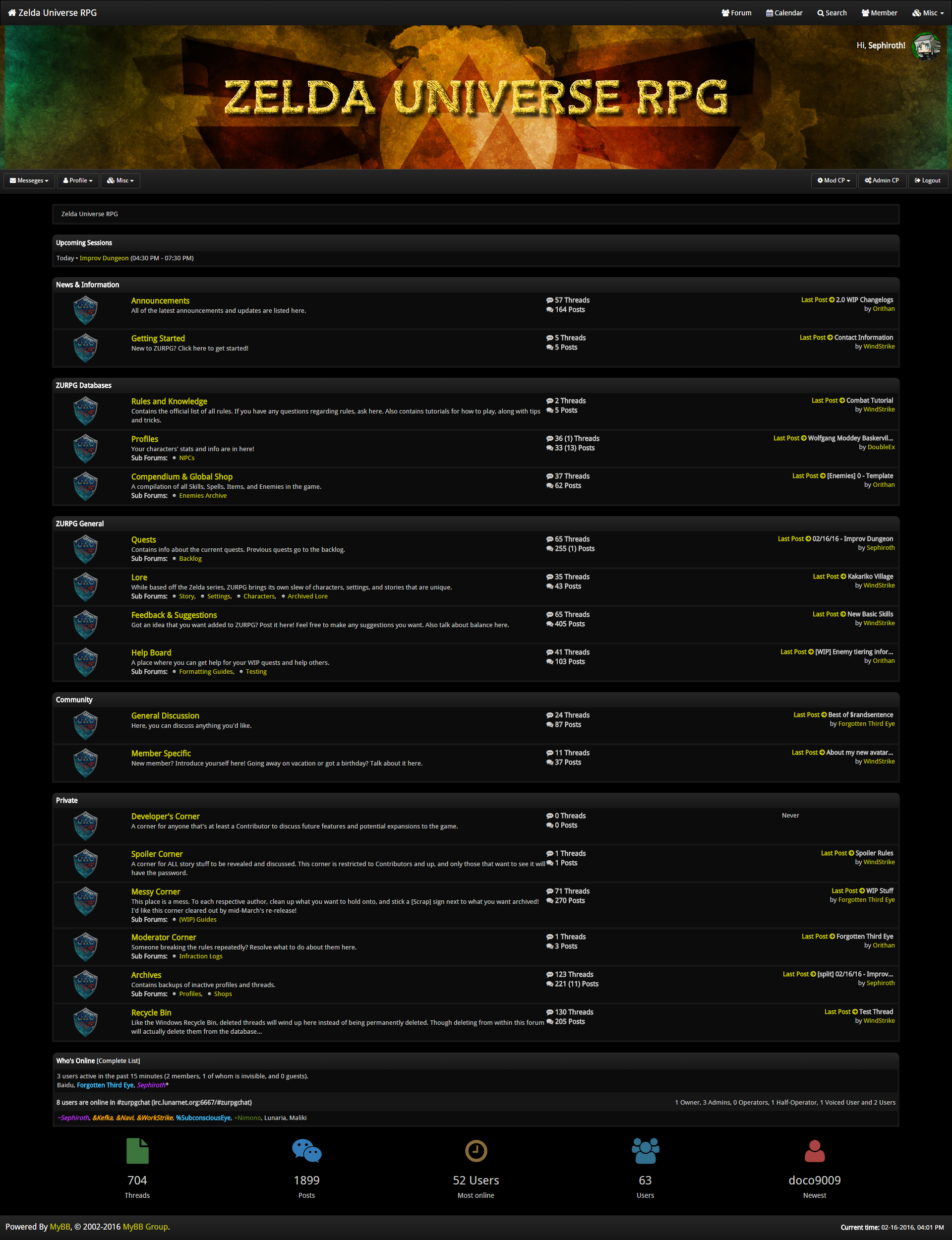952x1240 pixels.
Task: Open the Forum menu item
Action: [x=736, y=13]
